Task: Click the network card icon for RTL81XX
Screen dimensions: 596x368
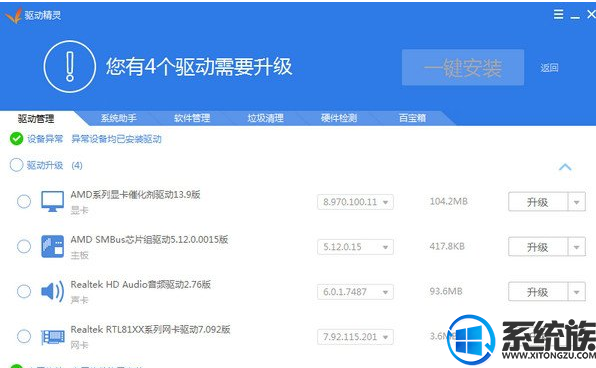Action: (x=52, y=337)
